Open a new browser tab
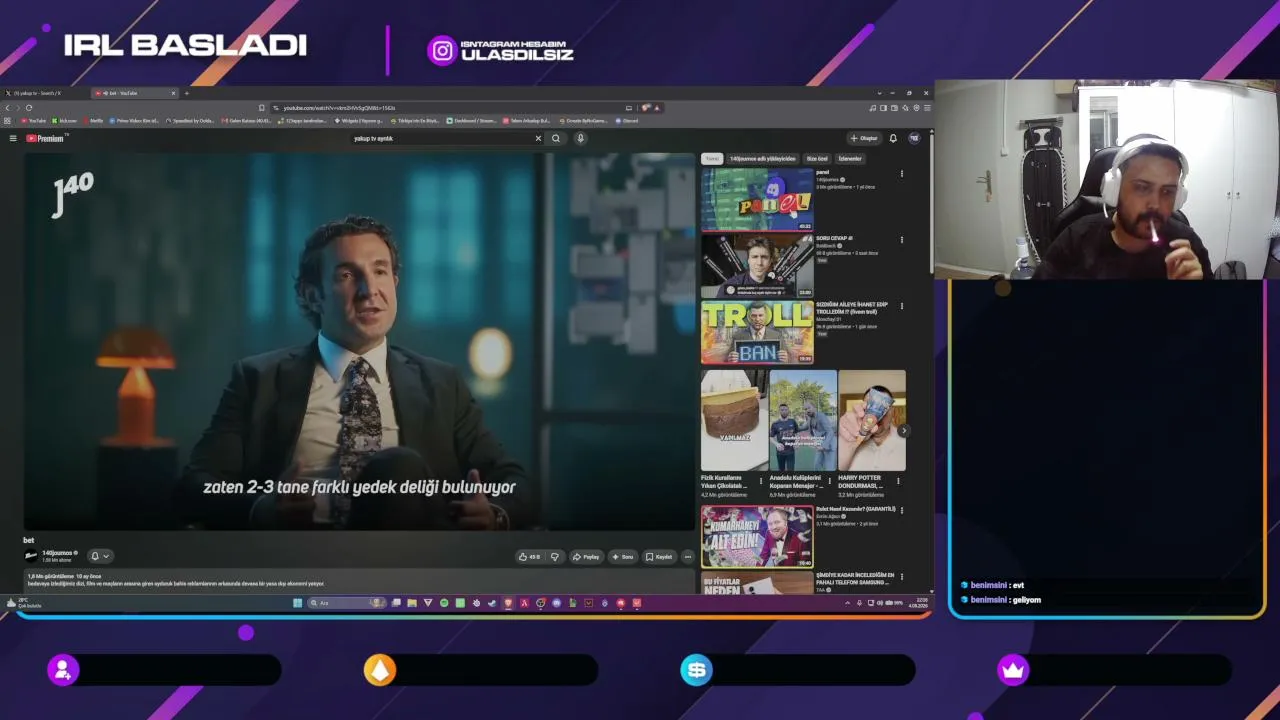 (x=186, y=93)
